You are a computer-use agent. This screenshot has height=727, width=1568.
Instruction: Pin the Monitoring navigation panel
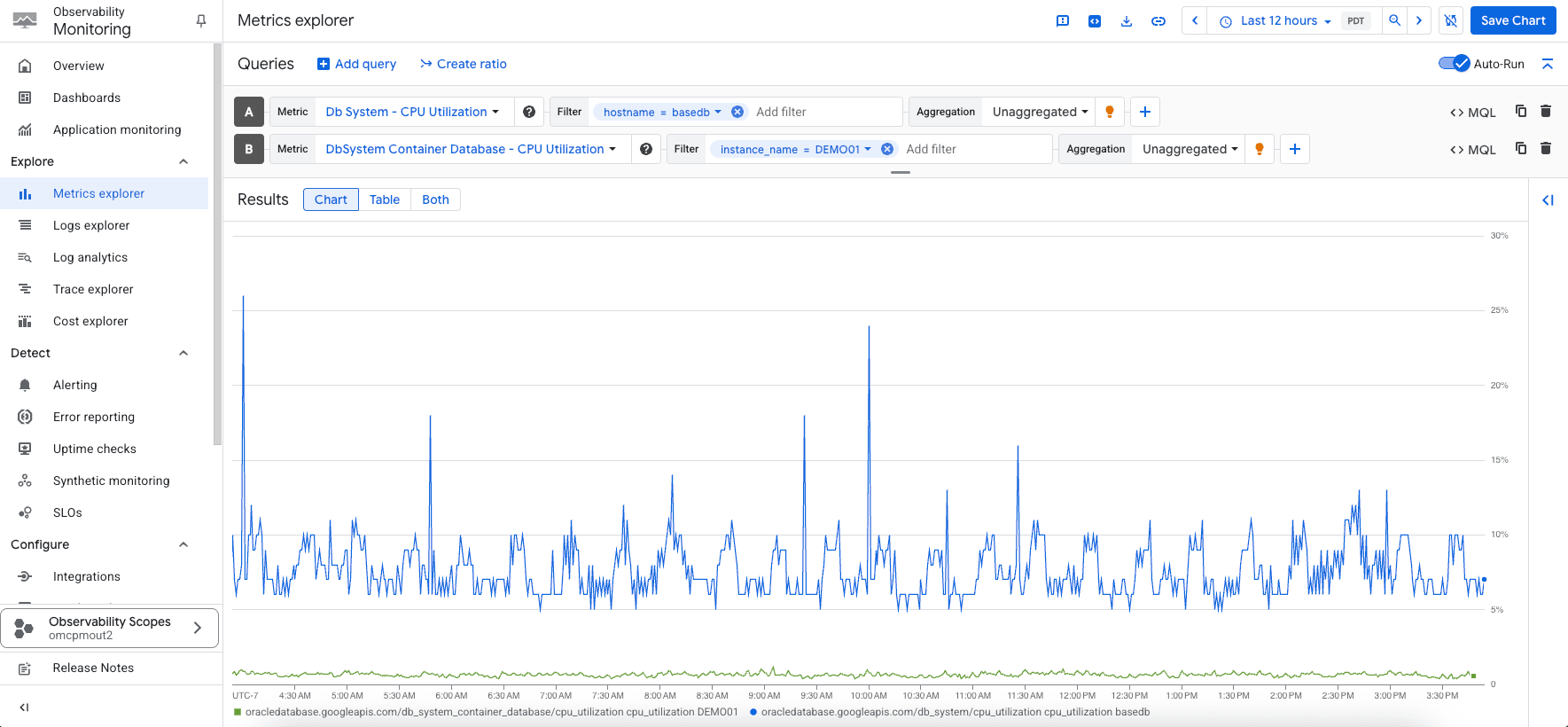(x=201, y=20)
